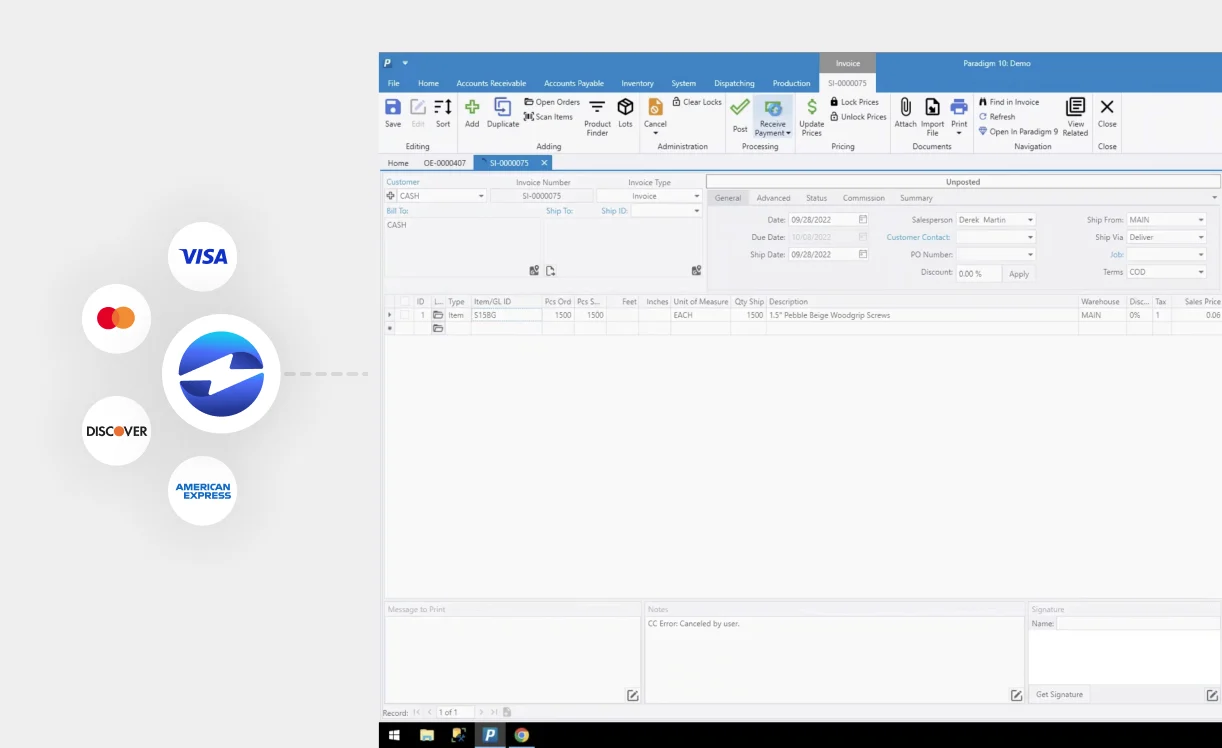Click the signature Name input field

[x=1137, y=623]
